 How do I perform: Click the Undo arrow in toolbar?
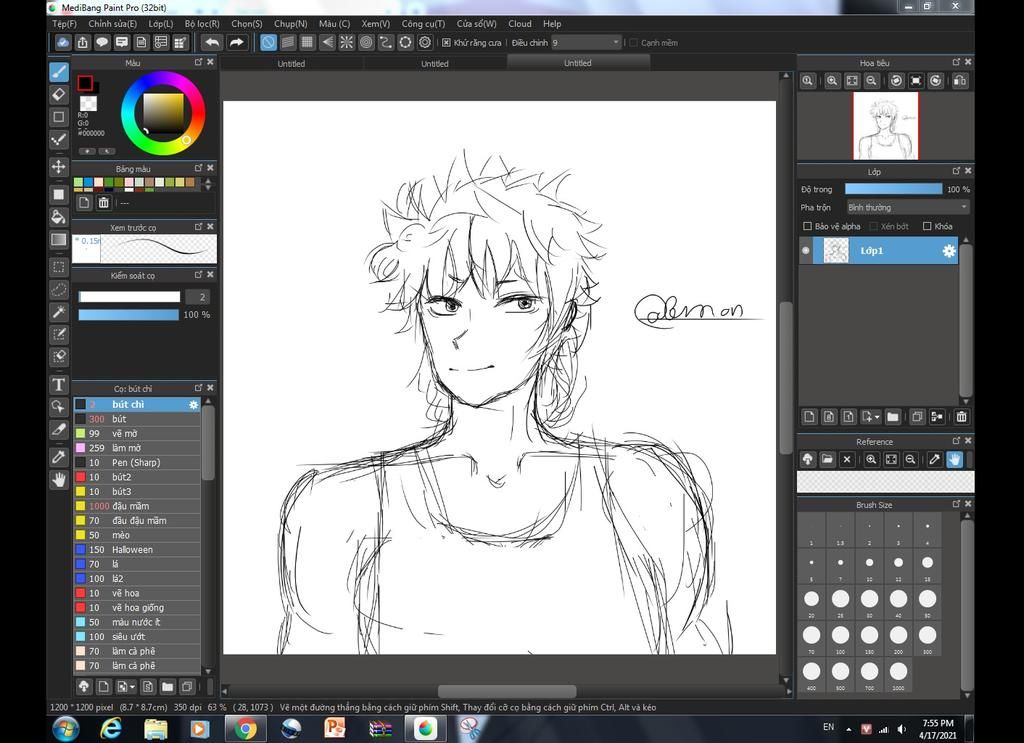[212, 42]
